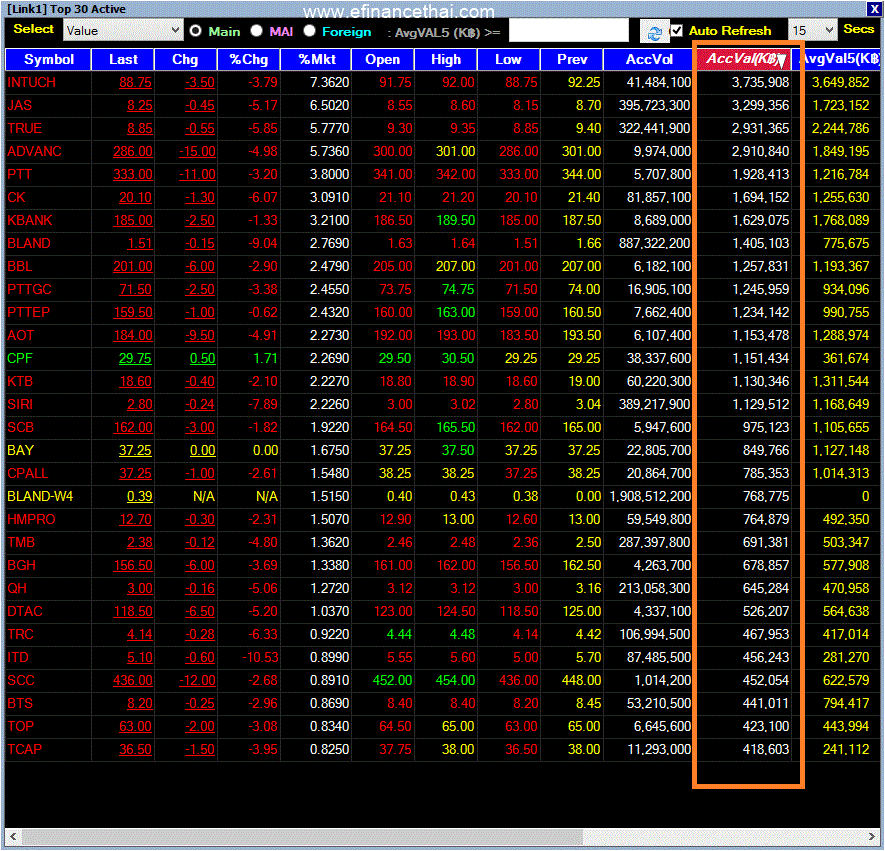Viewport: 885px width, 851px height.
Task: Select the KBANK symbol
Action: coord(29,221)
